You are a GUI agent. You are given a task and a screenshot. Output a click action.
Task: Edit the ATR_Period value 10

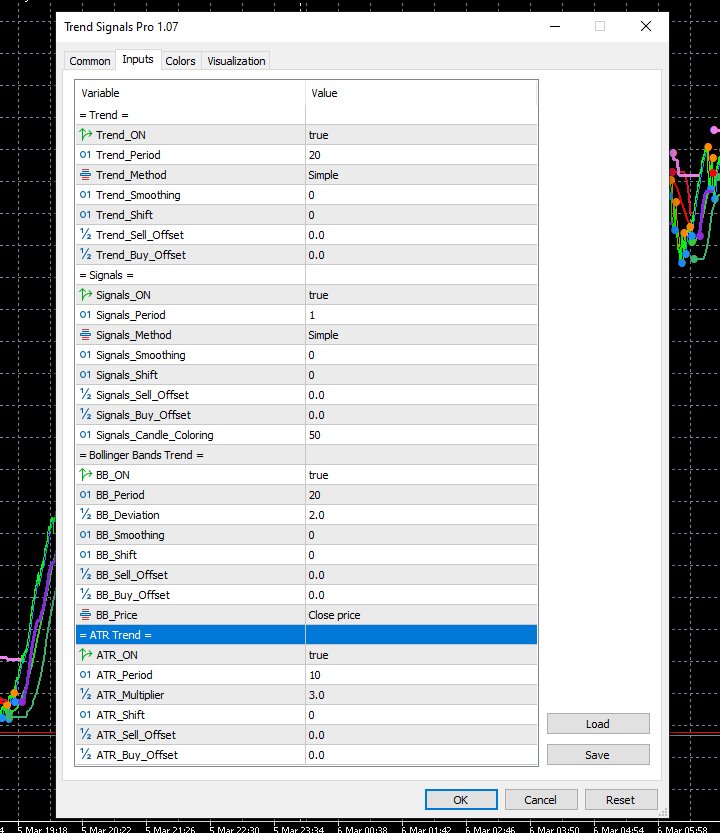421,675
